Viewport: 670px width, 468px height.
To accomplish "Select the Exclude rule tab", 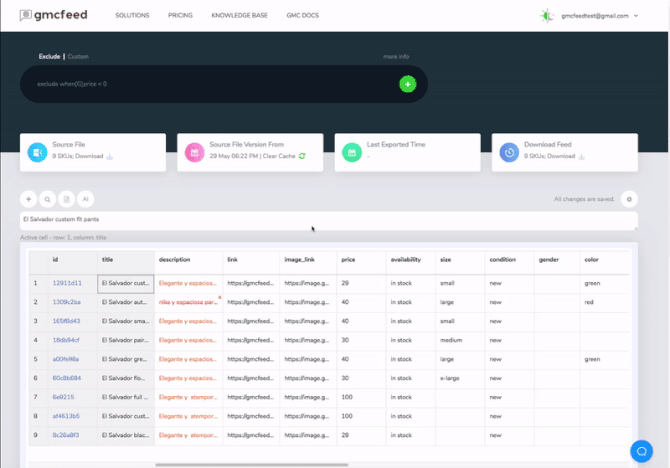I will pyautogui.click(x=49, y=57).
